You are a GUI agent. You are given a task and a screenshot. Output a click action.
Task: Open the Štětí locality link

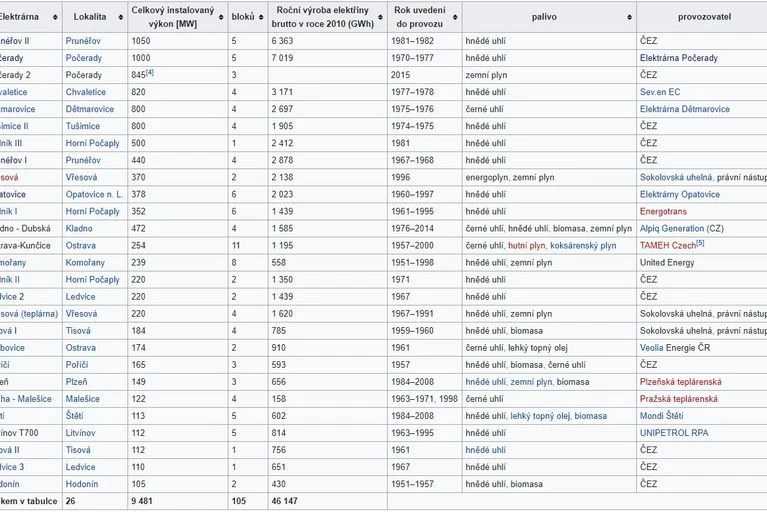coord(74,416)
